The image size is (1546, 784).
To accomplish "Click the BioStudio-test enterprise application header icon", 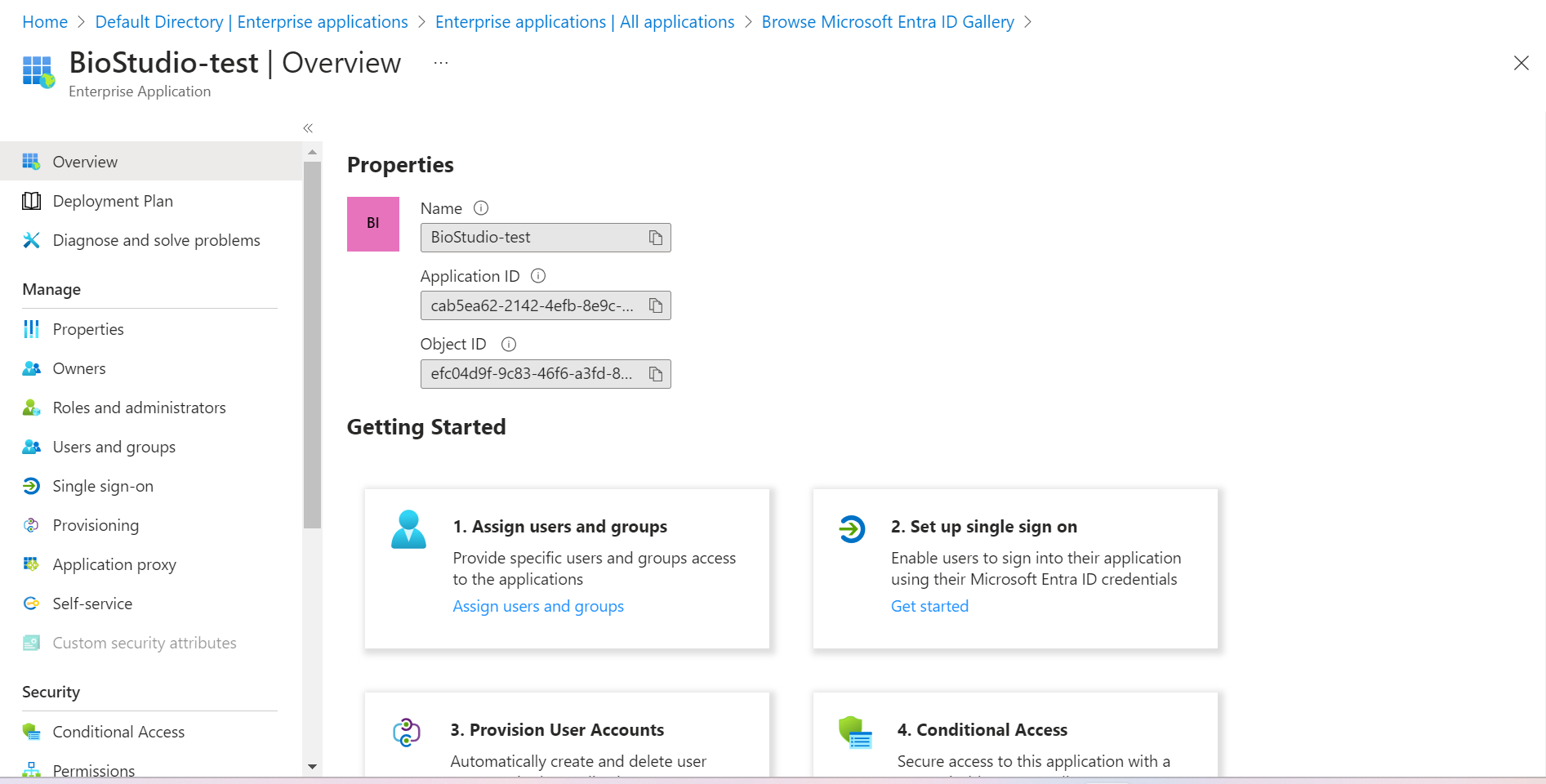I will (38, 72).
